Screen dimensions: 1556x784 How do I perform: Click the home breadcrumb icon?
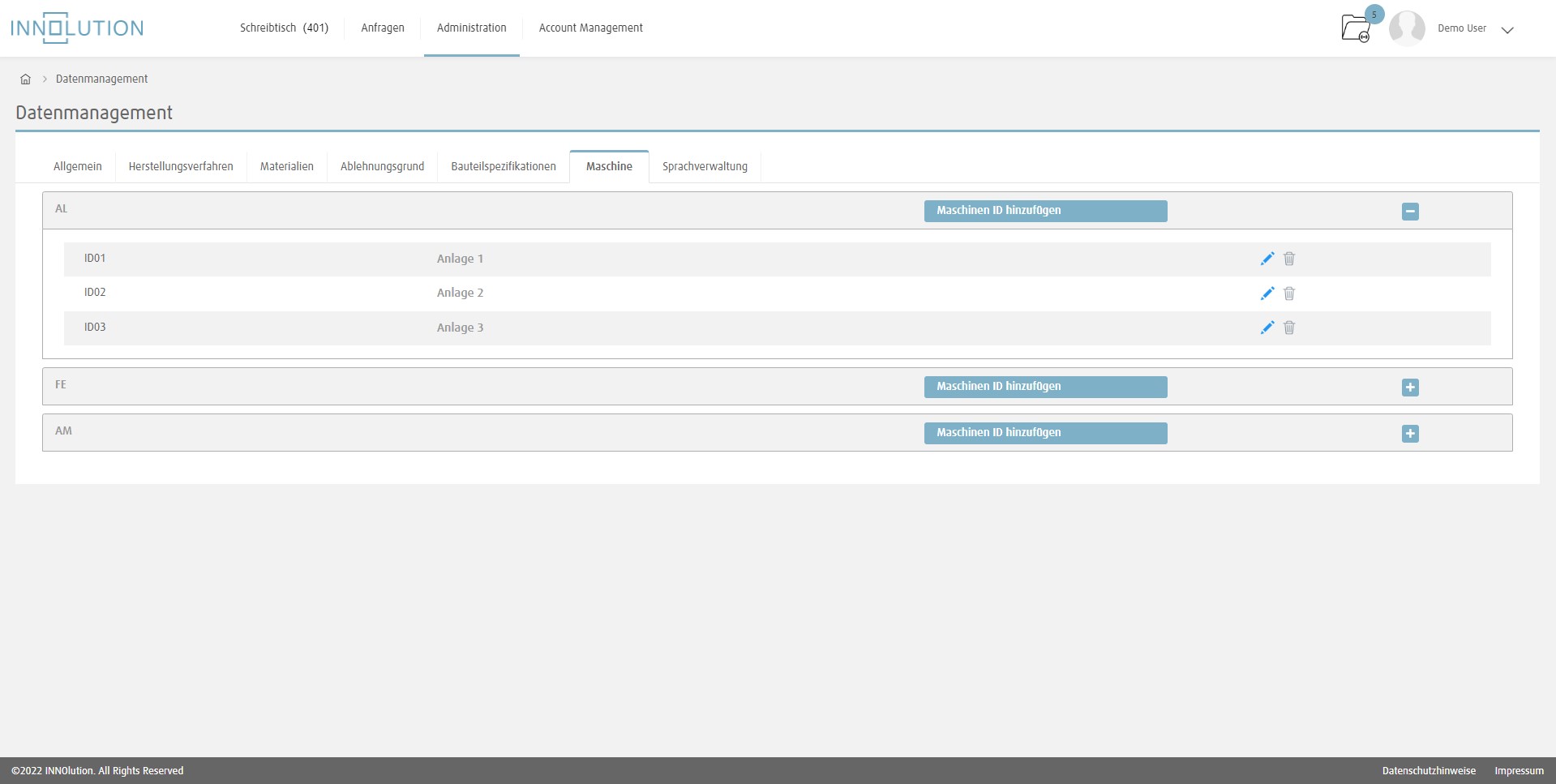pyautogui.click(x=25, y=79)
